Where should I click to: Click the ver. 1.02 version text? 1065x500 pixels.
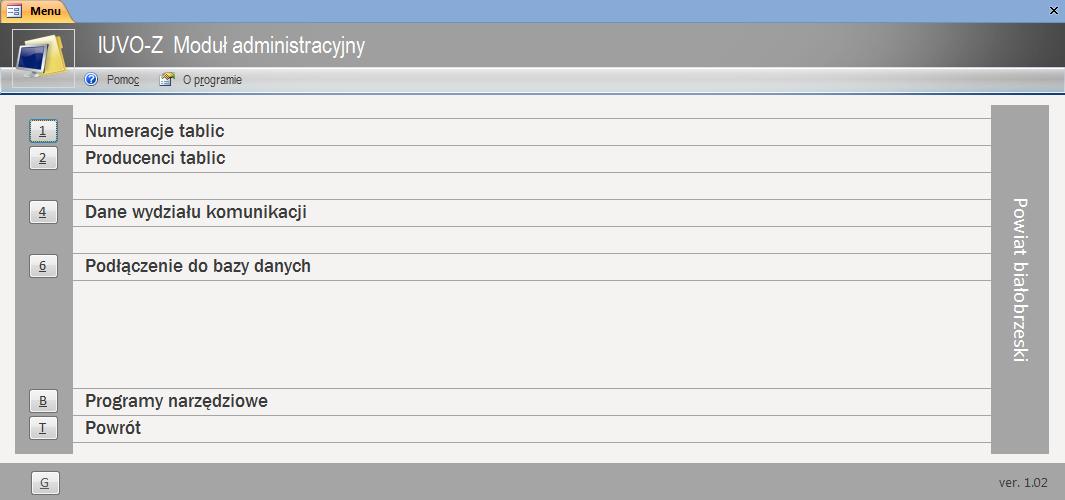(x=1023, y=482)
